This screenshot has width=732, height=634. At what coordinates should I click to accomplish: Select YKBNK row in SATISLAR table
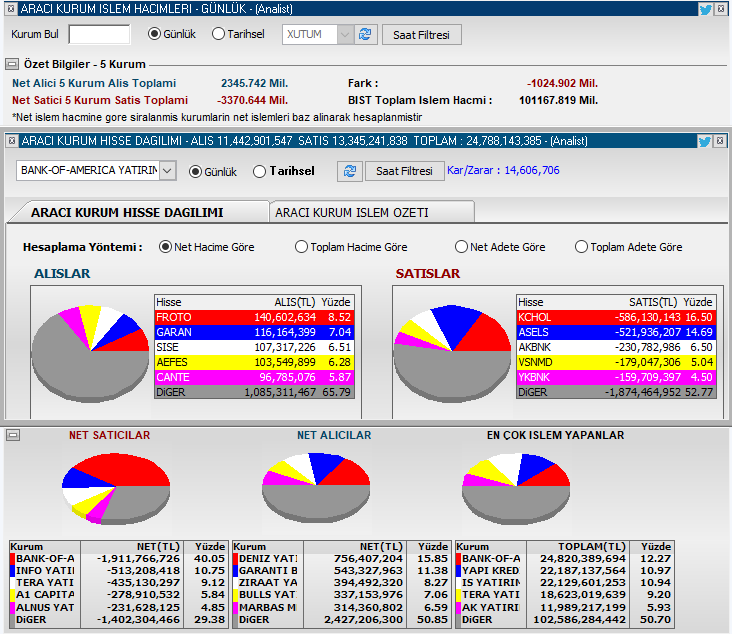pos(616,377)
